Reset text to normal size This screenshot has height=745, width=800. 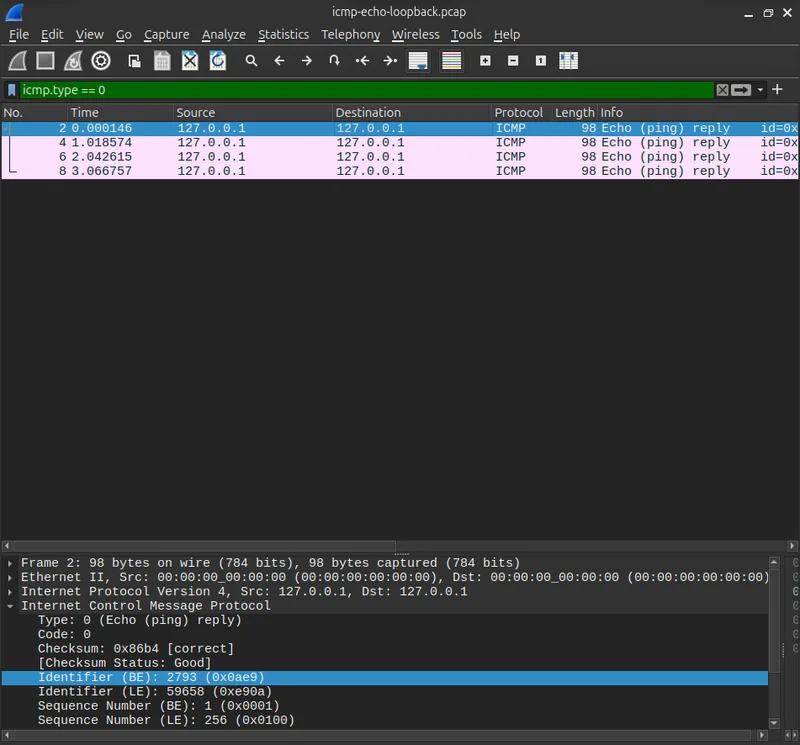[541, 61]
